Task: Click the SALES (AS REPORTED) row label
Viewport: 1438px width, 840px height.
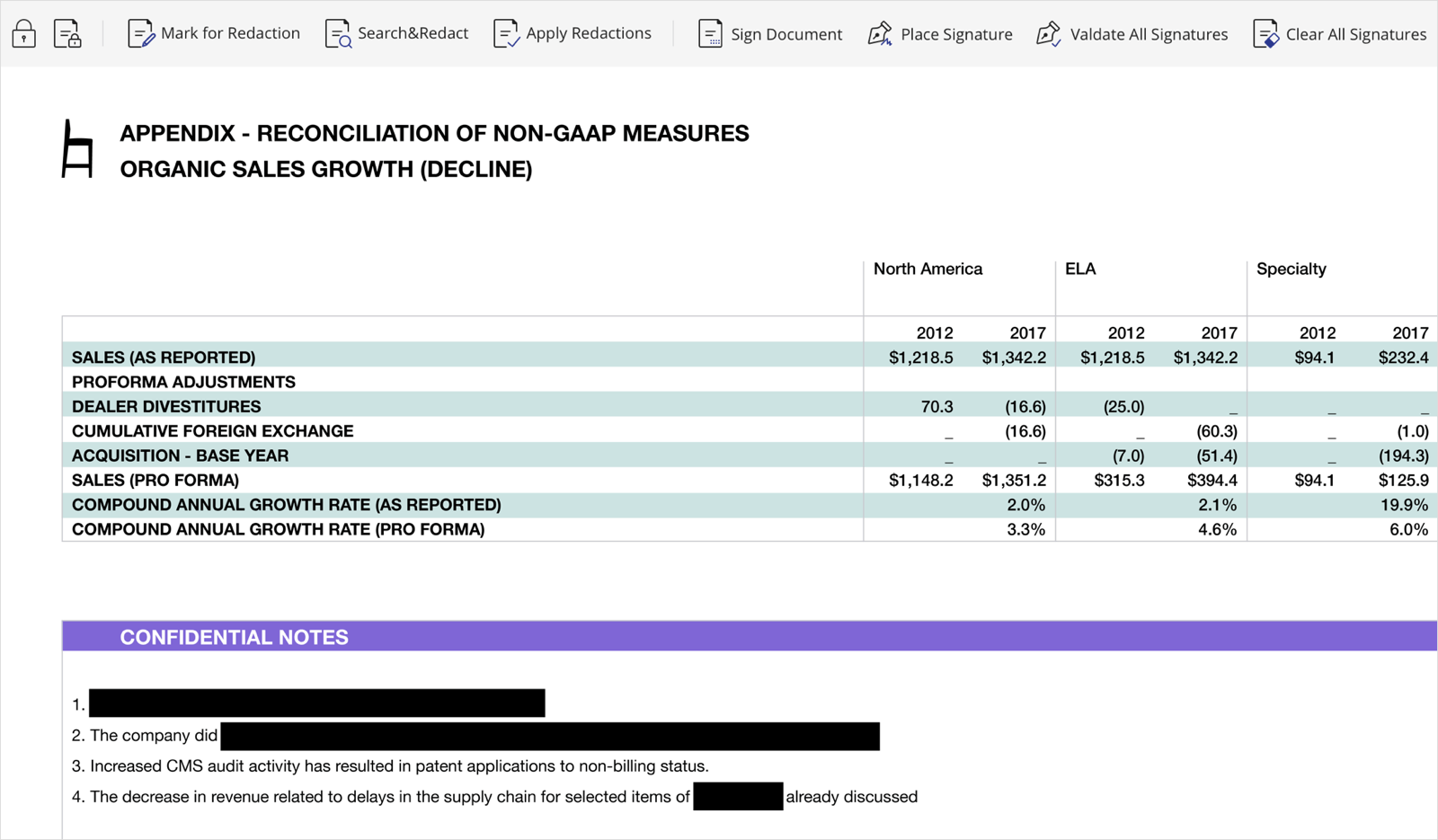Action: click(164, 358)
